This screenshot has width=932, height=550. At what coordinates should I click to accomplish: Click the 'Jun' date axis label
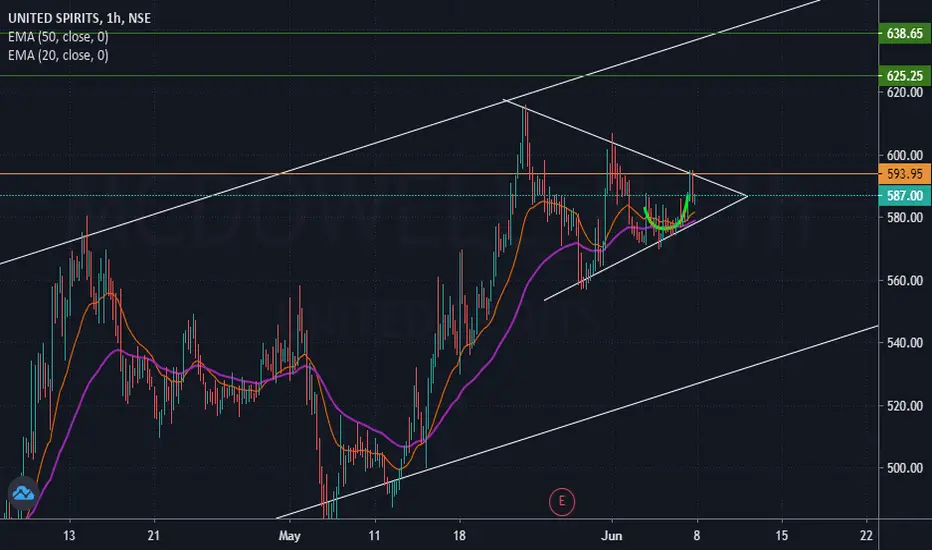[x=612, y=536]
